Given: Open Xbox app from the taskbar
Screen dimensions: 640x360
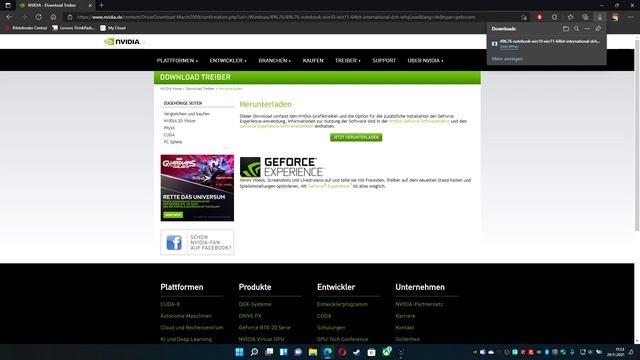Looking at the screenshot, I should [x=386, y=352].
